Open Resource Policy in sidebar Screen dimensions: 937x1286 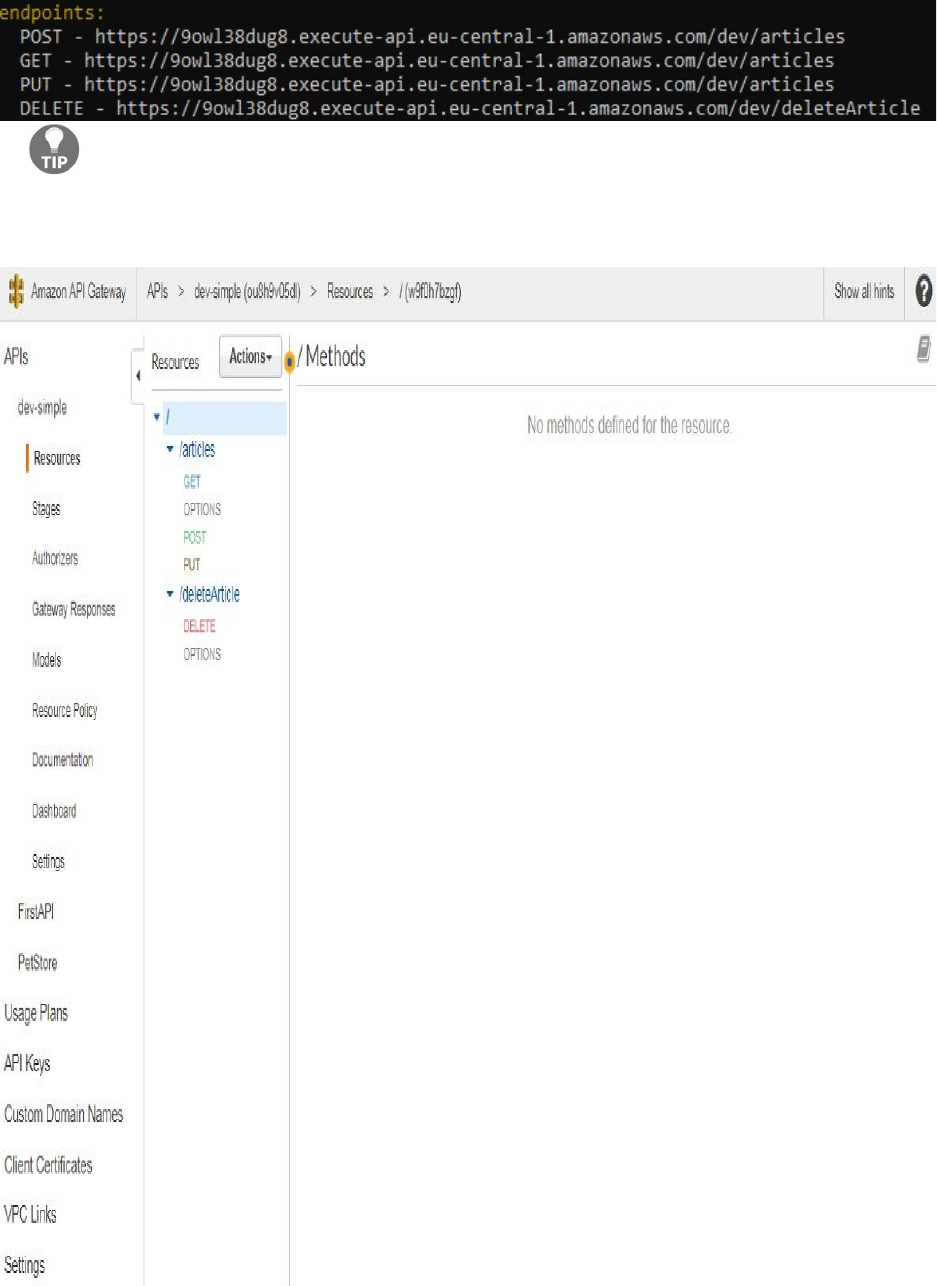pos(65,711)
